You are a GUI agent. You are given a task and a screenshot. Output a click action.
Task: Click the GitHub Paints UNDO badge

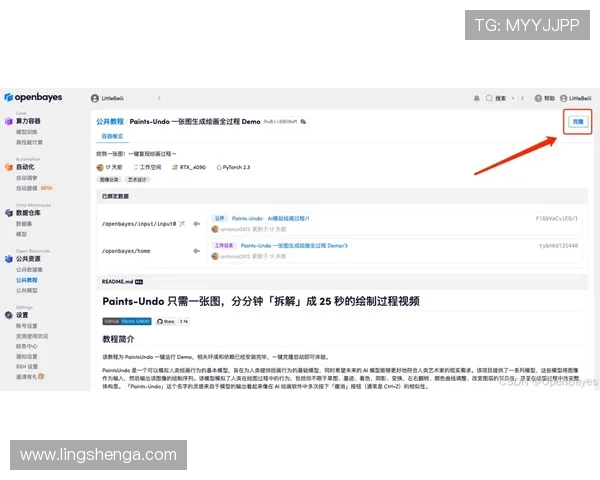[127, 322]
